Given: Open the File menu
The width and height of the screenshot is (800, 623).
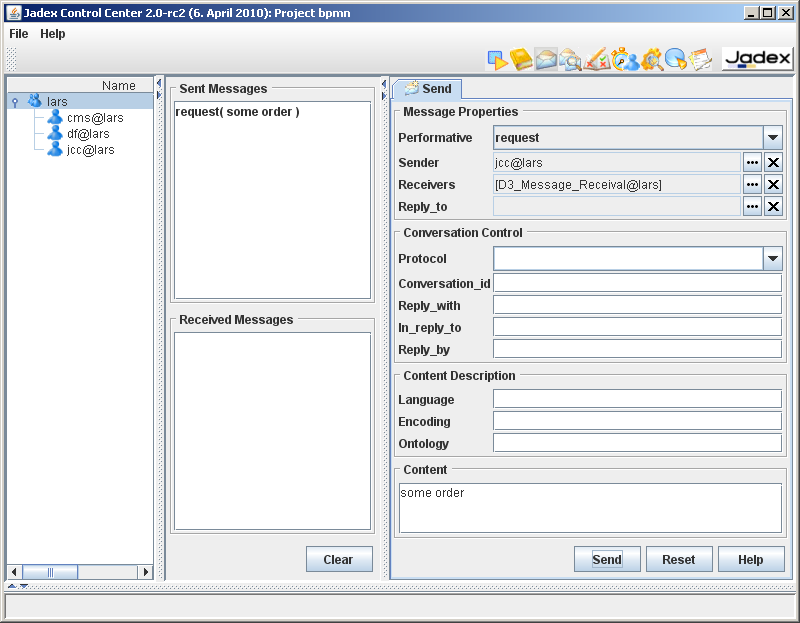Looking at the screenshot, I should click(x=19, y=34).
